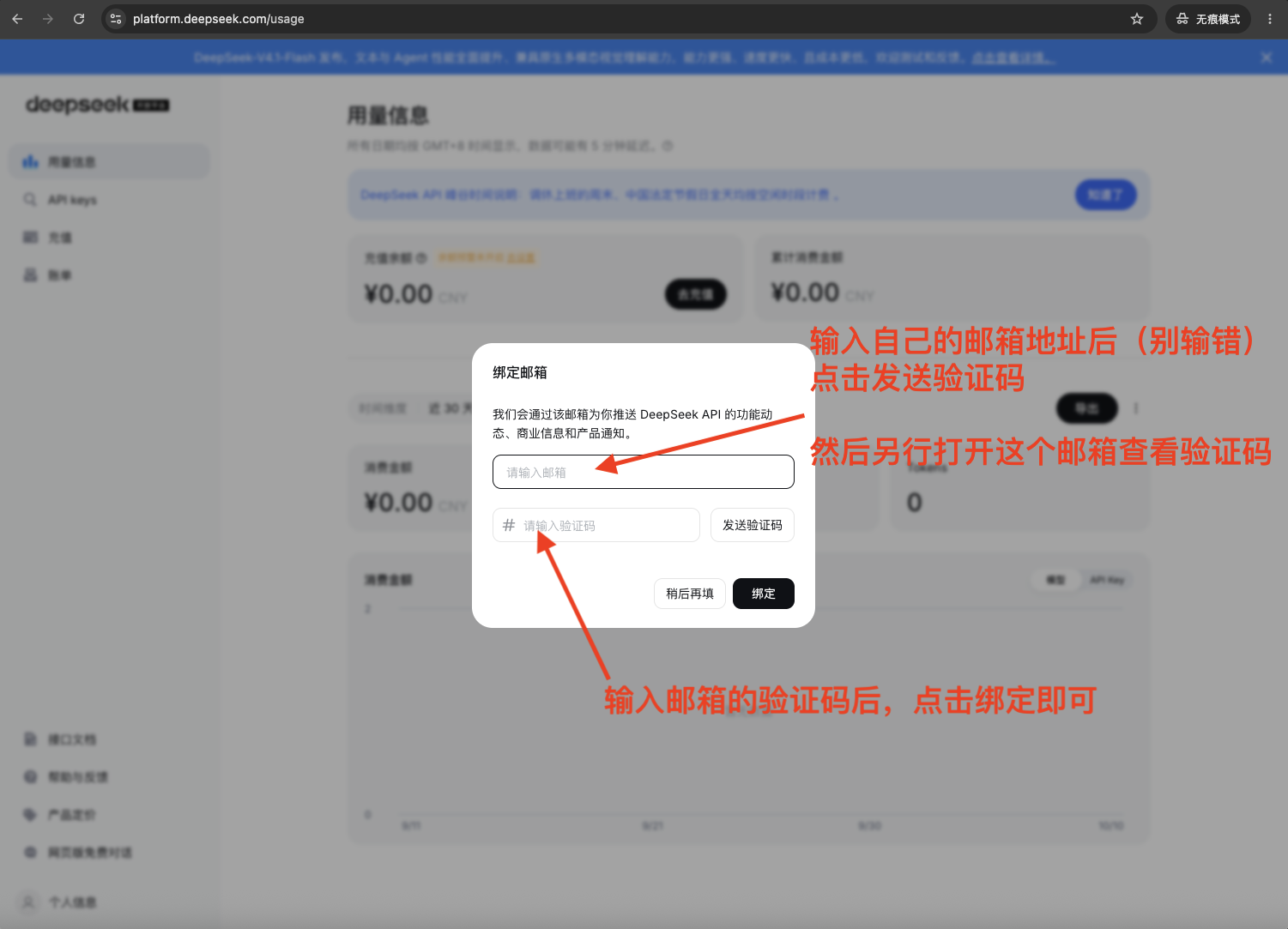The width and height of the screenshot is (1288, 929).
Task: Open the Chrome three-dot menu
Action: click(1270, 19)
